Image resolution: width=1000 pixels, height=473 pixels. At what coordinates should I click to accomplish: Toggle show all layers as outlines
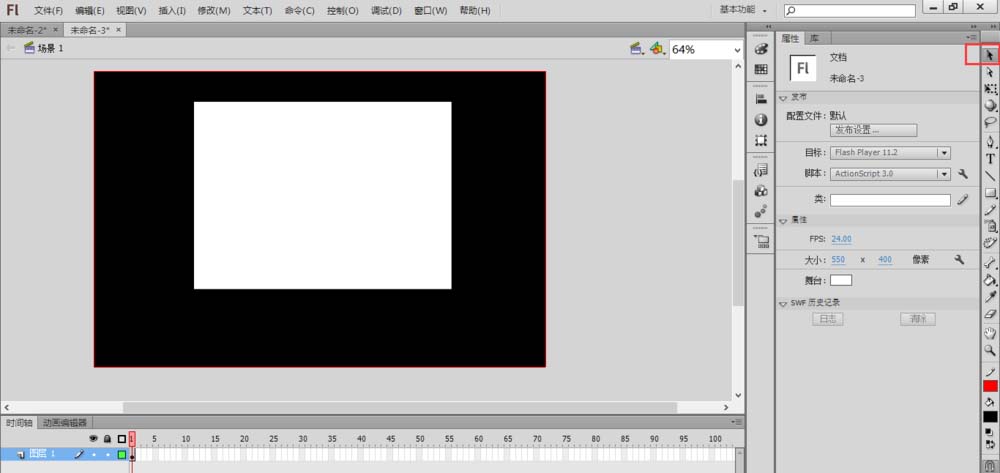122,439
